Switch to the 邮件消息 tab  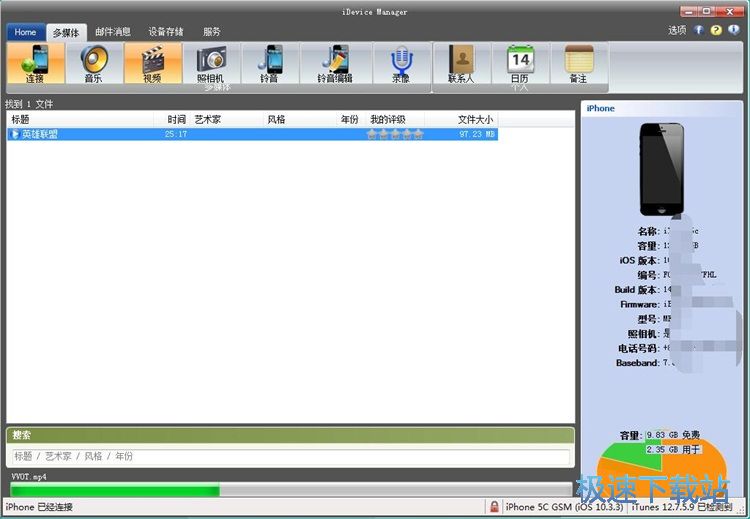pyautogui.click(x=113, y=32)
